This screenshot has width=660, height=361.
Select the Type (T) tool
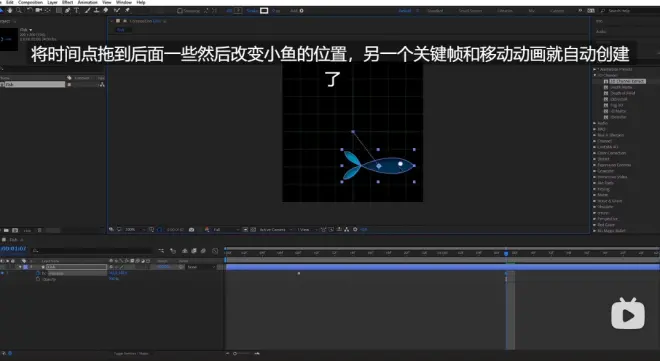click(x=76, y=10)
